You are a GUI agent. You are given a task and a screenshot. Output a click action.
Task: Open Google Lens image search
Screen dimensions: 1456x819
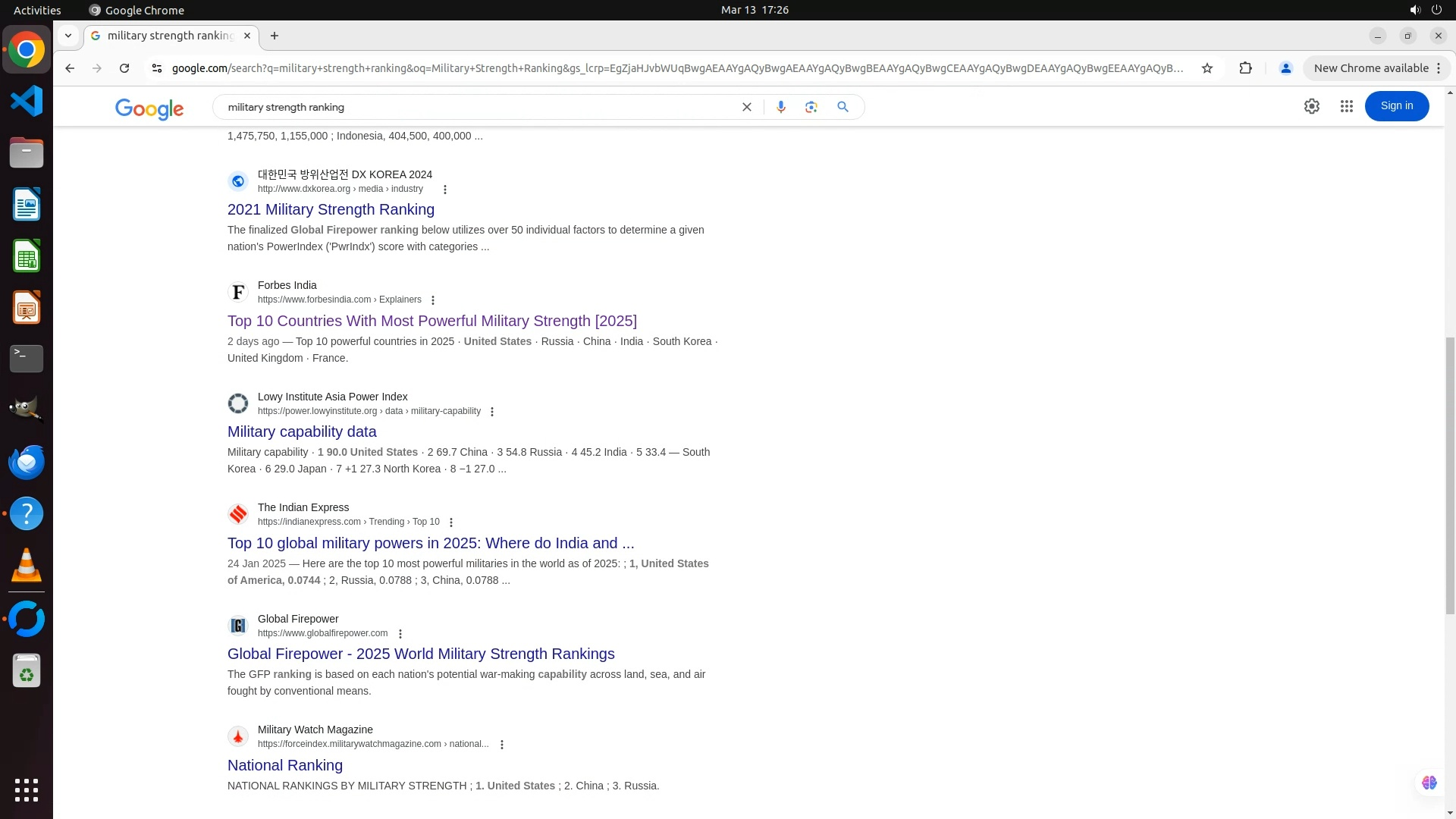[x=811, y=107]
